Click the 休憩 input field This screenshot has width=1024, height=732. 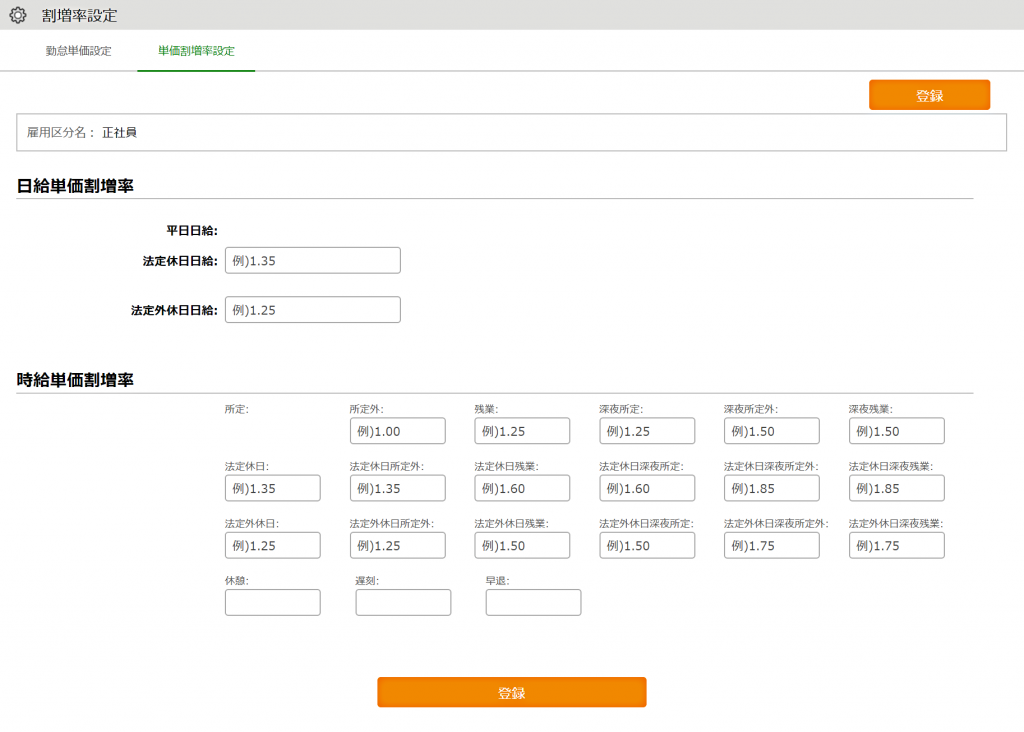[272, 602]
